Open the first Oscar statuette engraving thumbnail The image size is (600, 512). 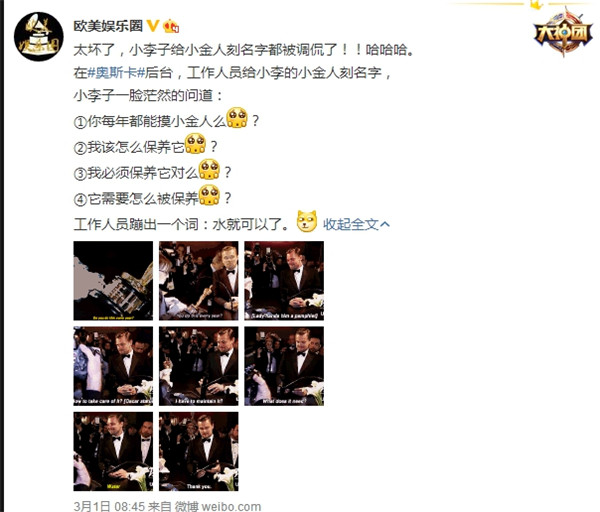113,281
